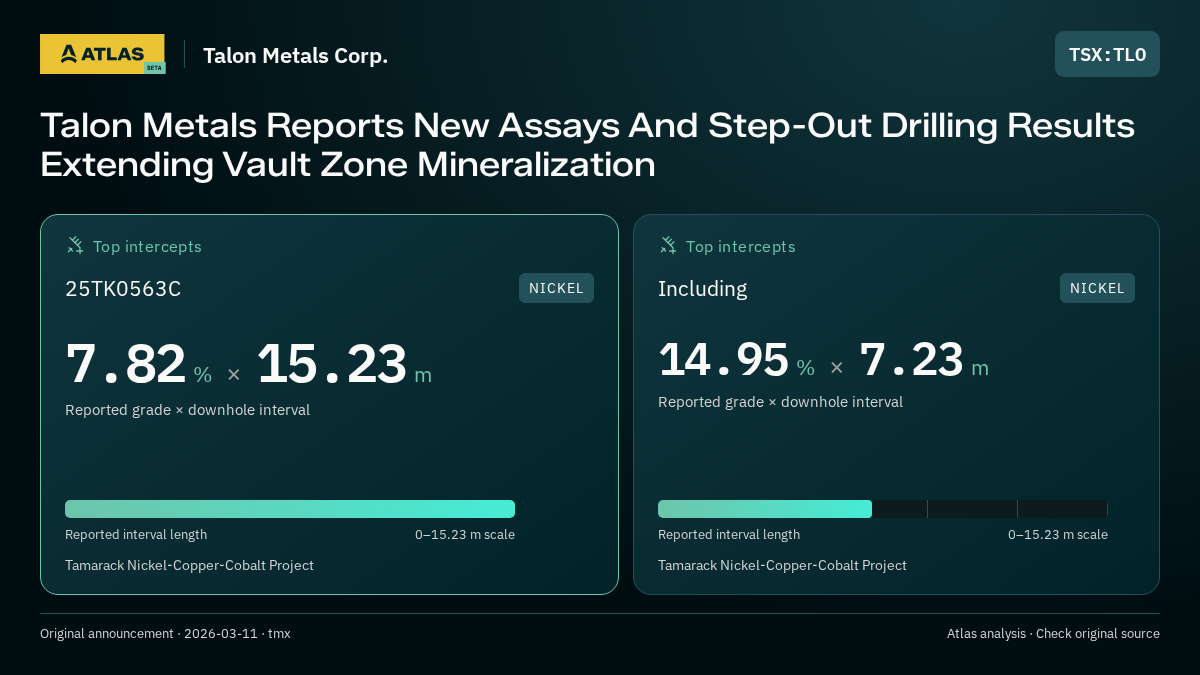The width and height of the screenshot is (1200, 675).
Task: Click the 7.23 m interval value
Action: pos(924,360)
